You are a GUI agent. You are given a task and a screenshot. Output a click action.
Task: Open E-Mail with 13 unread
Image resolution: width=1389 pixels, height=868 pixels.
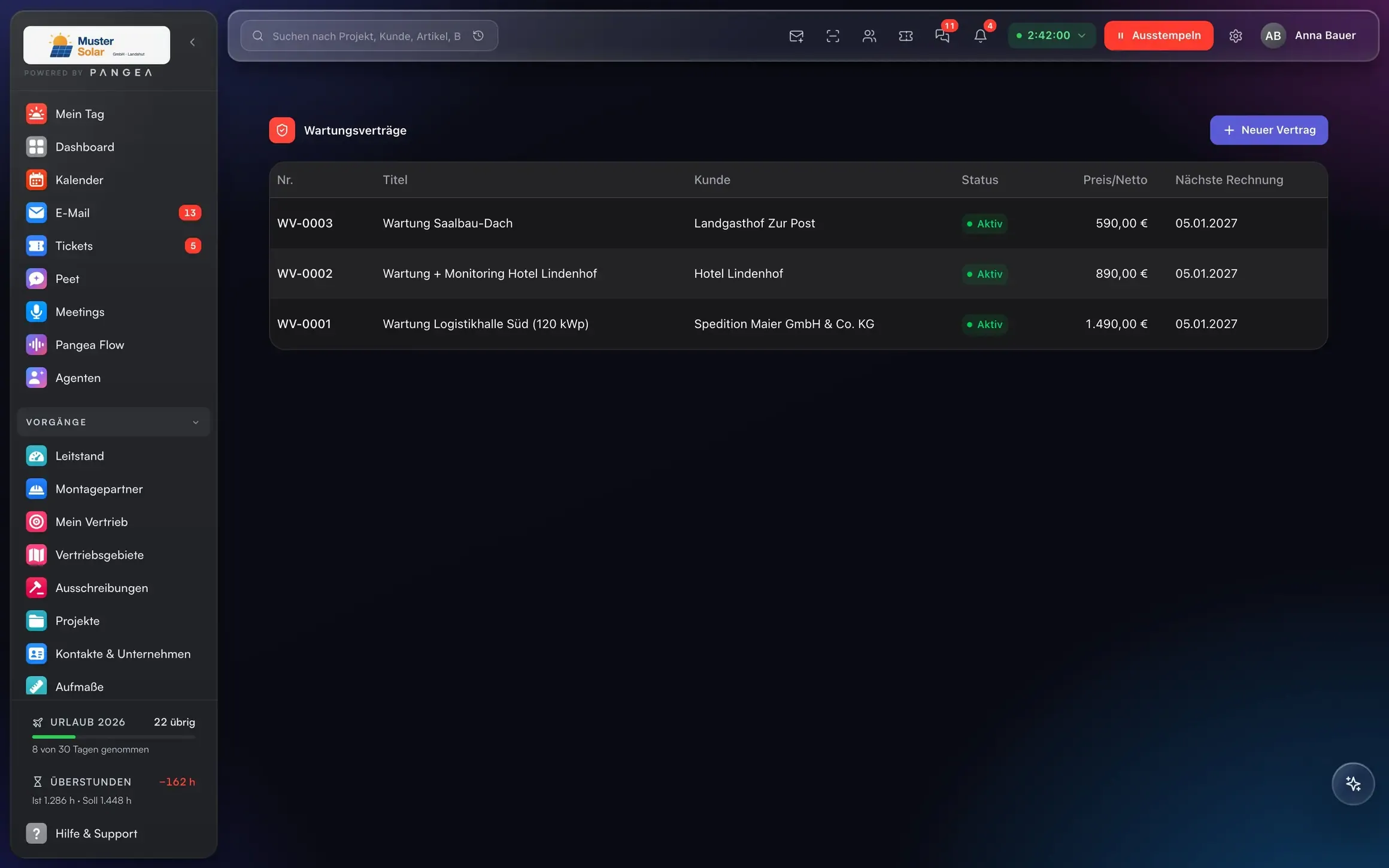click(114, 213)
